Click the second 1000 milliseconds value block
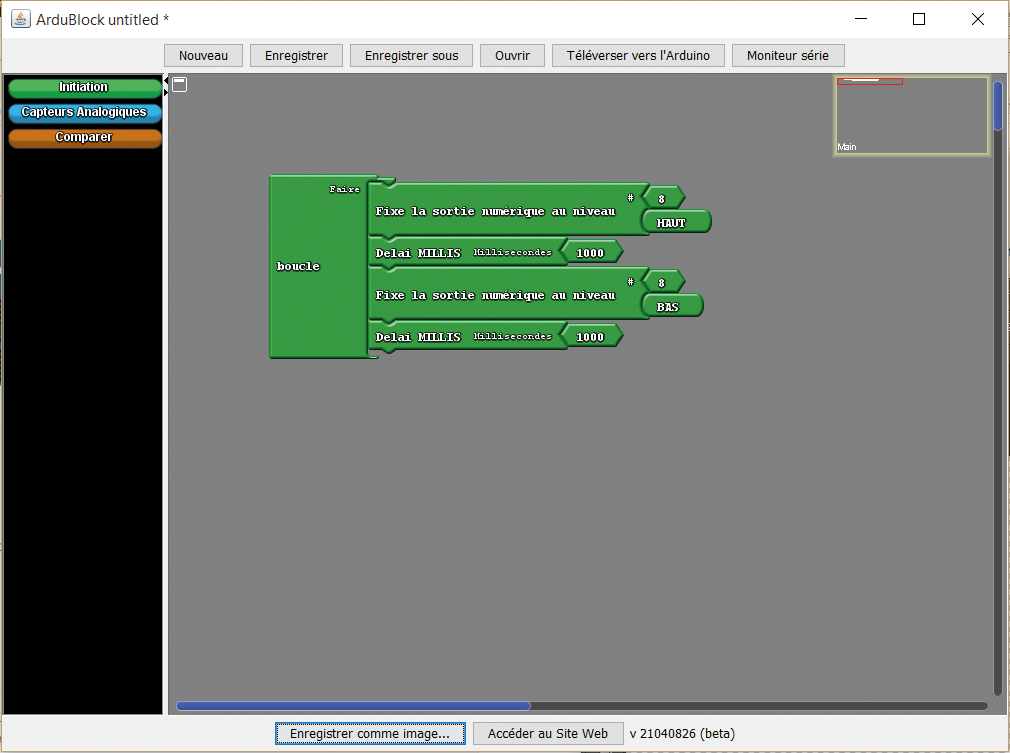This screenshot has width=1010, height=753. pos(591,337)
